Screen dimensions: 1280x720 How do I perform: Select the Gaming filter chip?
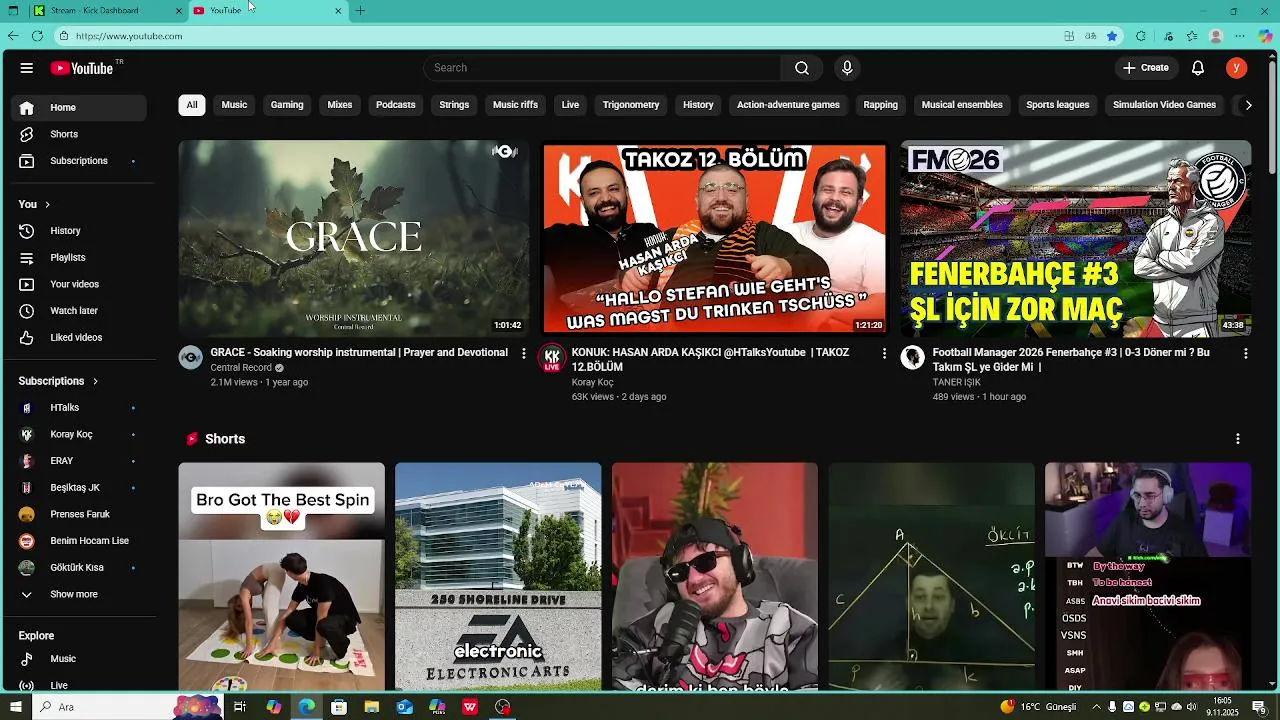[287, 105]
